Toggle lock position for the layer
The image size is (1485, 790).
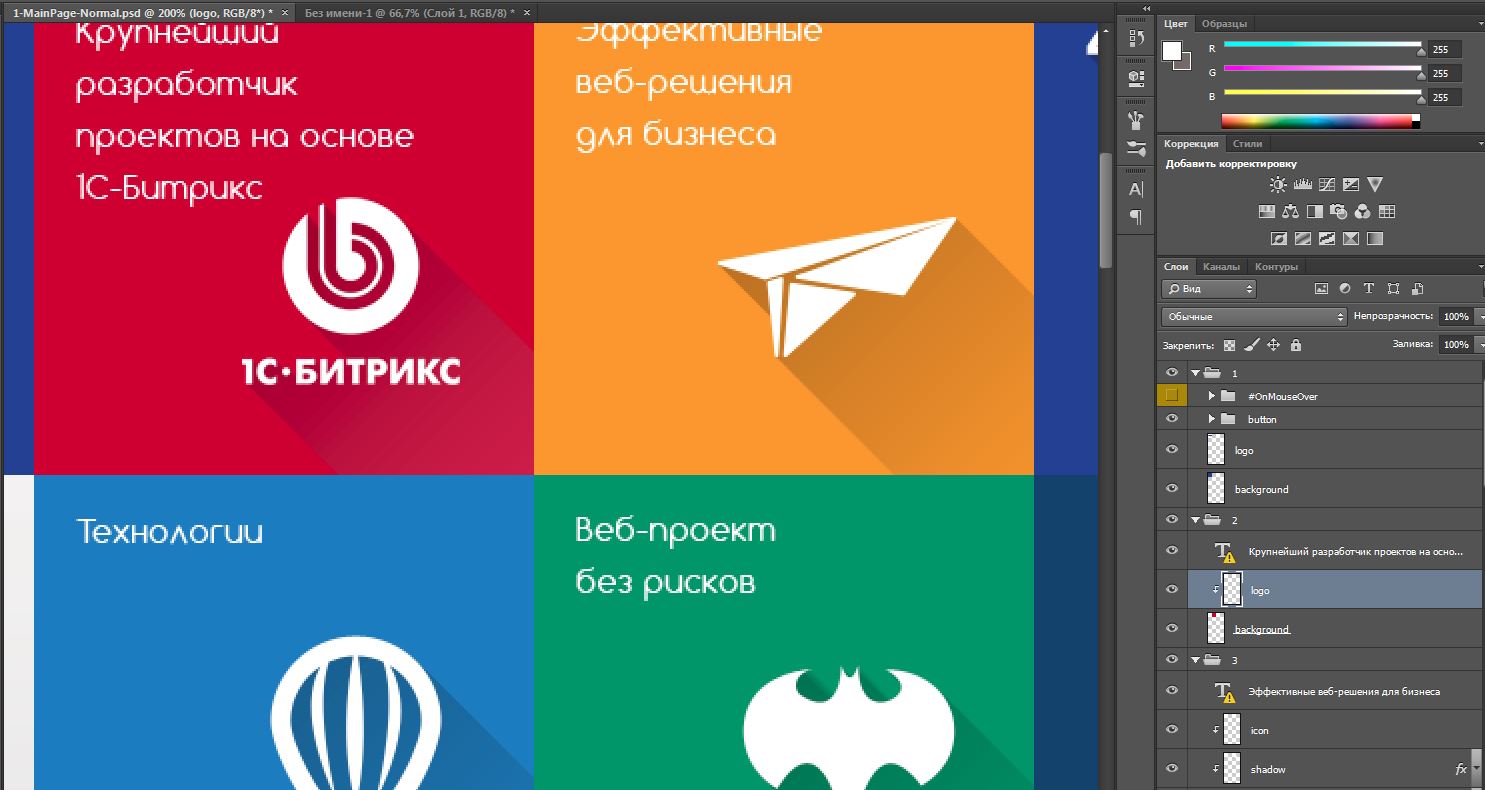coord(1273,345)
